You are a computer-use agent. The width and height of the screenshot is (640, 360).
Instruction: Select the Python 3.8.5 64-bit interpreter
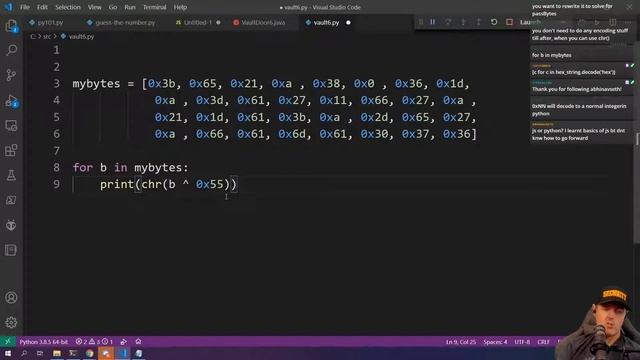(44, 342)
